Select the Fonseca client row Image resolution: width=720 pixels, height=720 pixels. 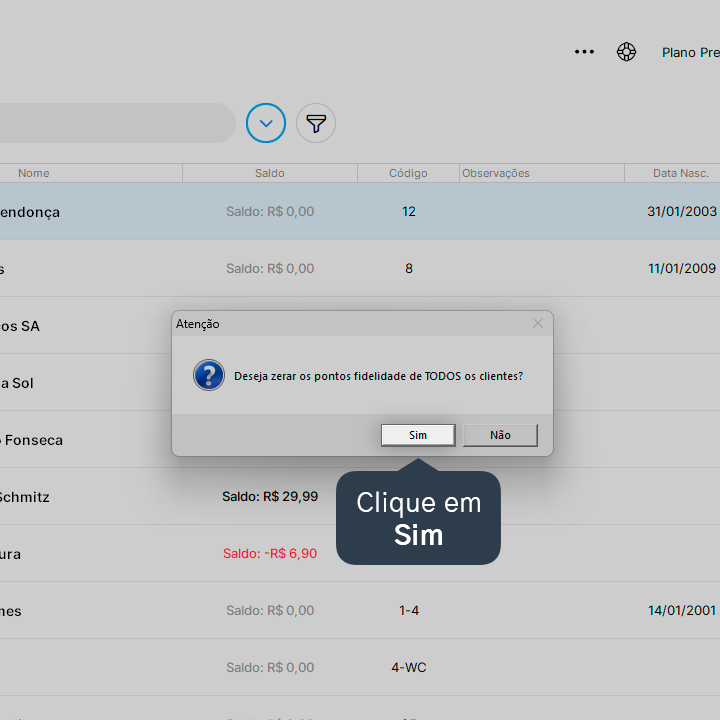click(x=85, y=440)
